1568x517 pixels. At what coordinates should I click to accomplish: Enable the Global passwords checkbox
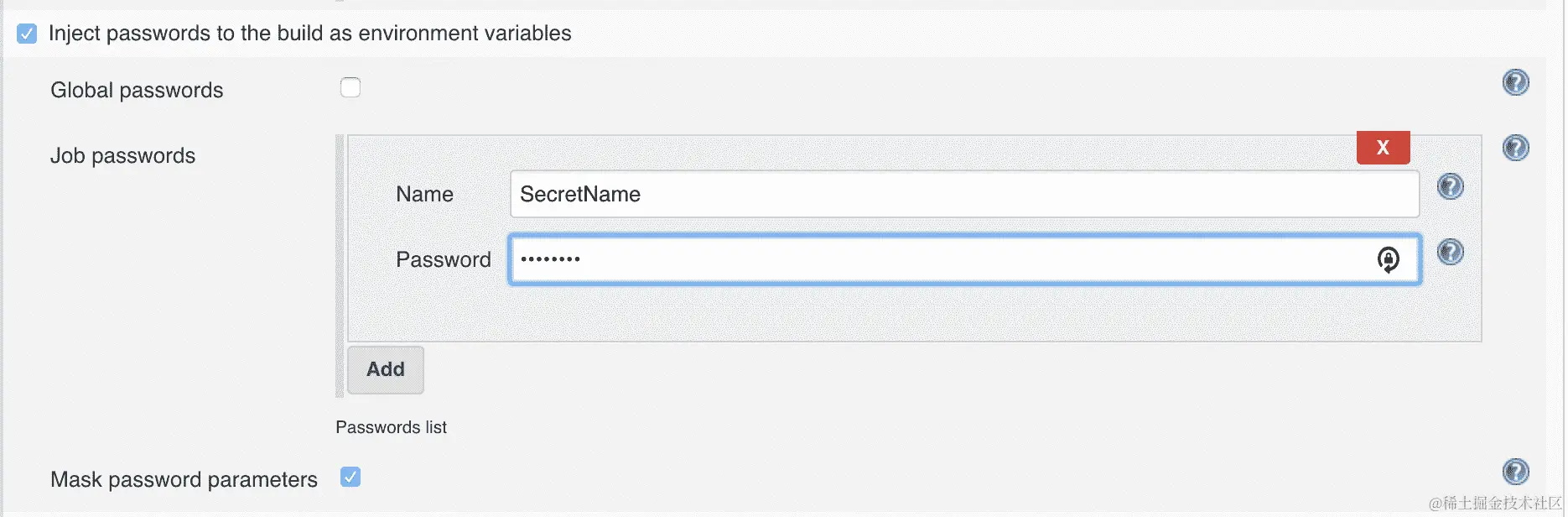[x=350, y=87]
